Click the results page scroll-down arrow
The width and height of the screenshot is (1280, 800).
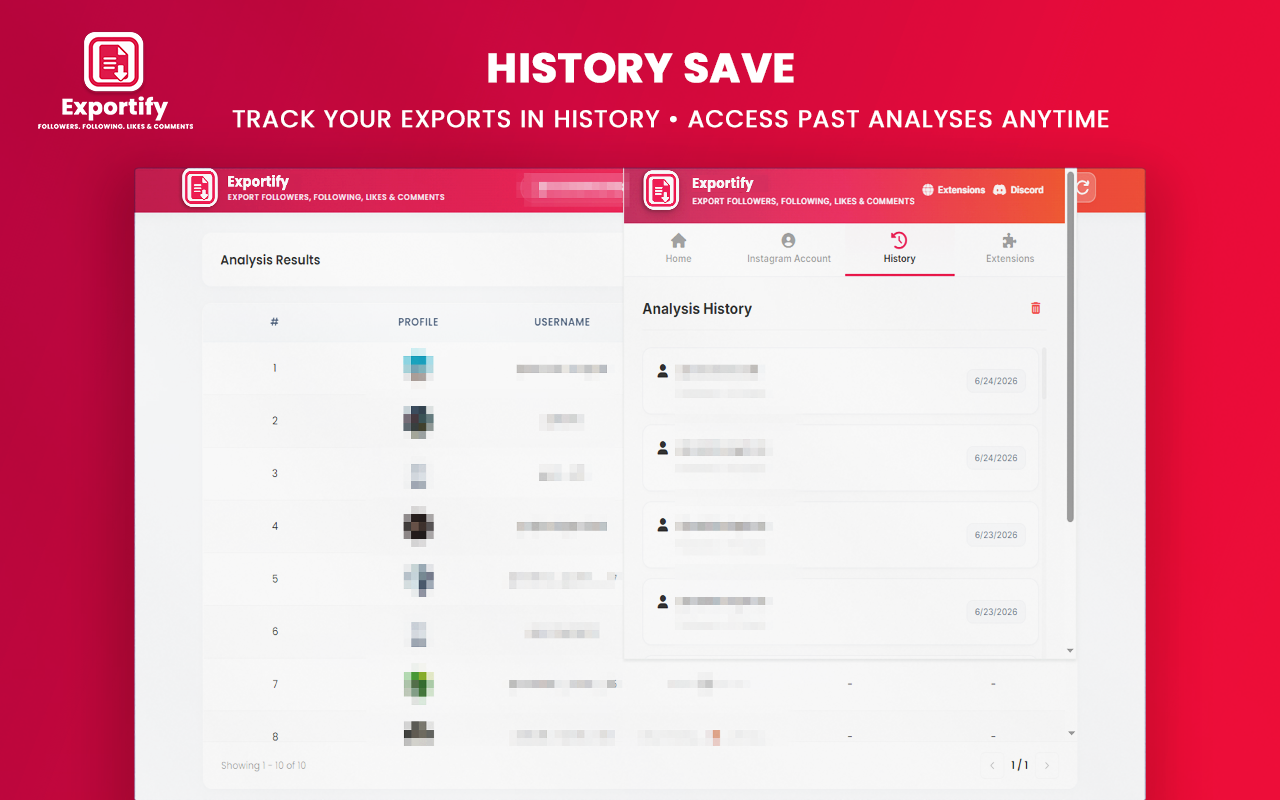[x=1071, y=733]
